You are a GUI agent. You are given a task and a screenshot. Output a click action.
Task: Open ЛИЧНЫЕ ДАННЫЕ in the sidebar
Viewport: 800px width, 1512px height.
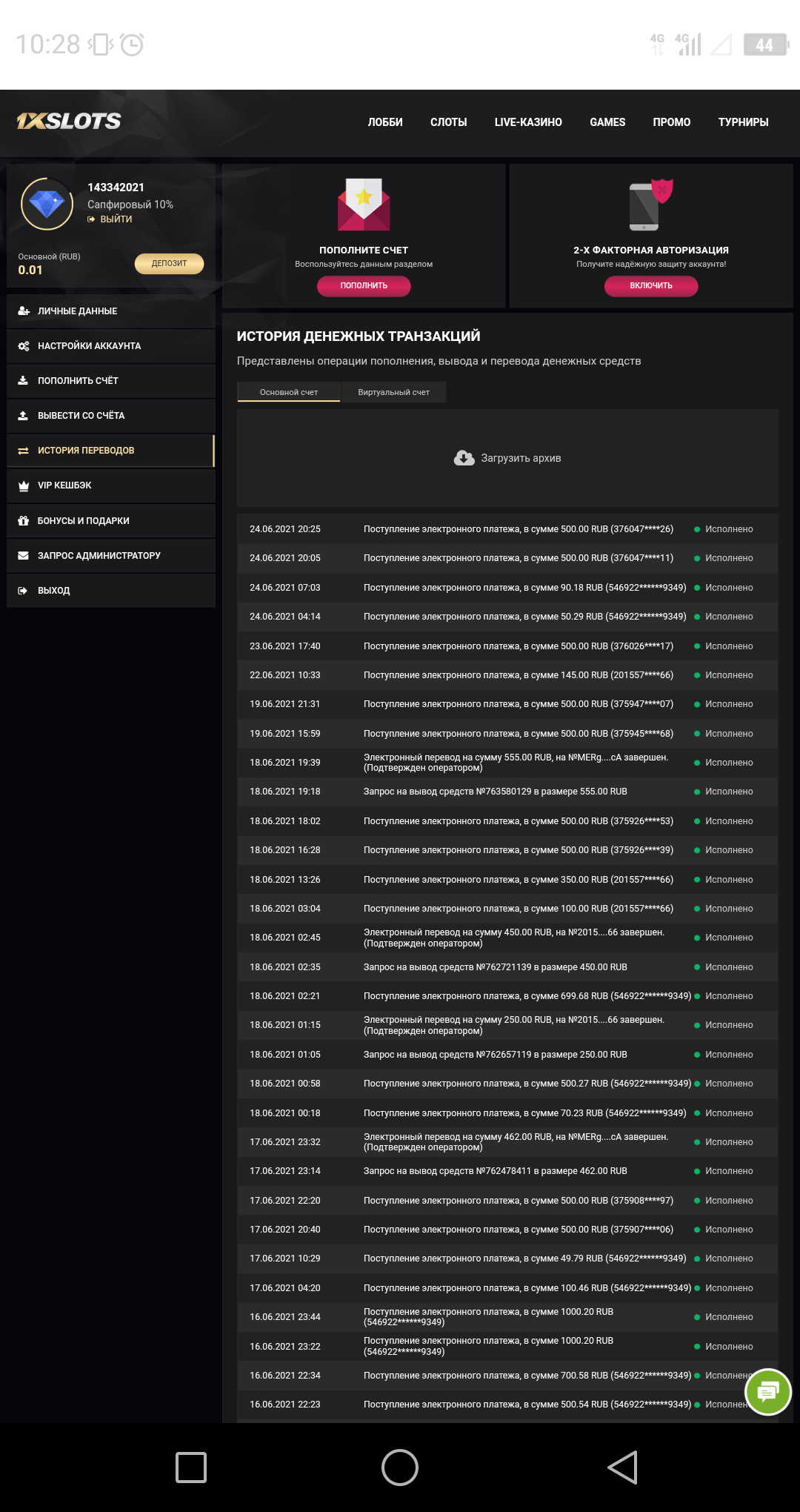78,311
